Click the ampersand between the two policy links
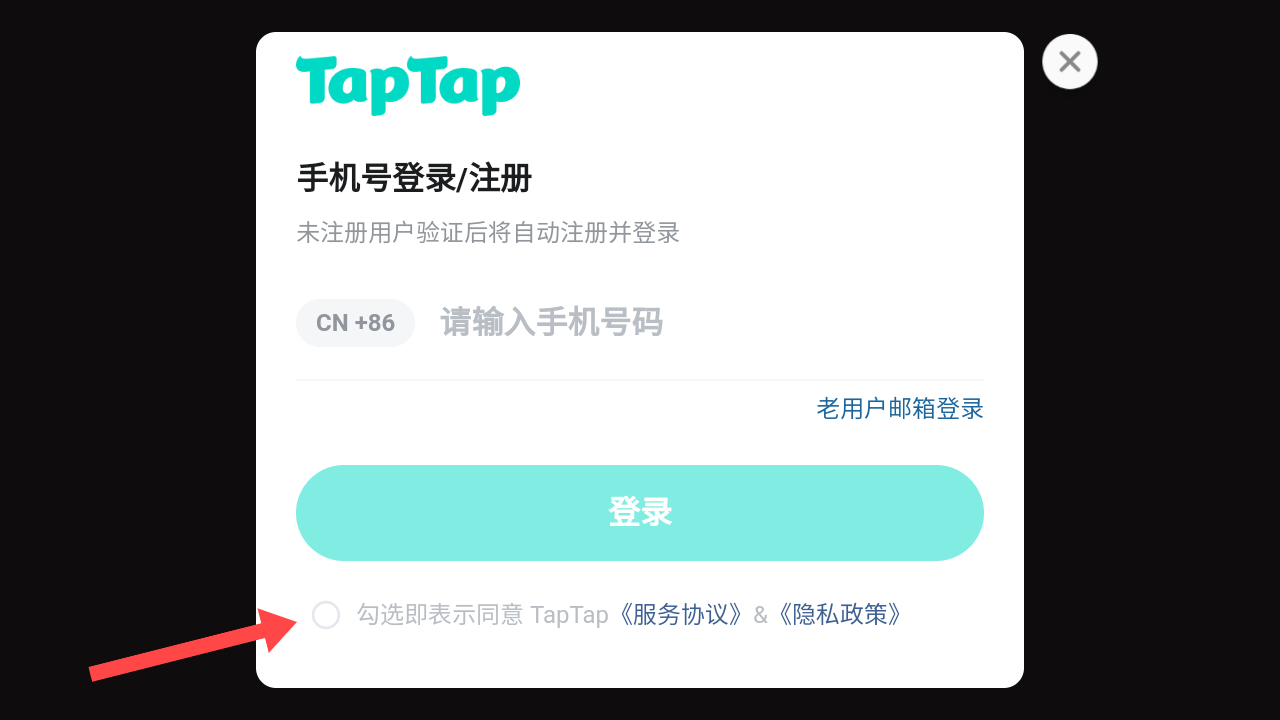The height and width of the screenshot is (720, 1280). (x=760, y=616)
